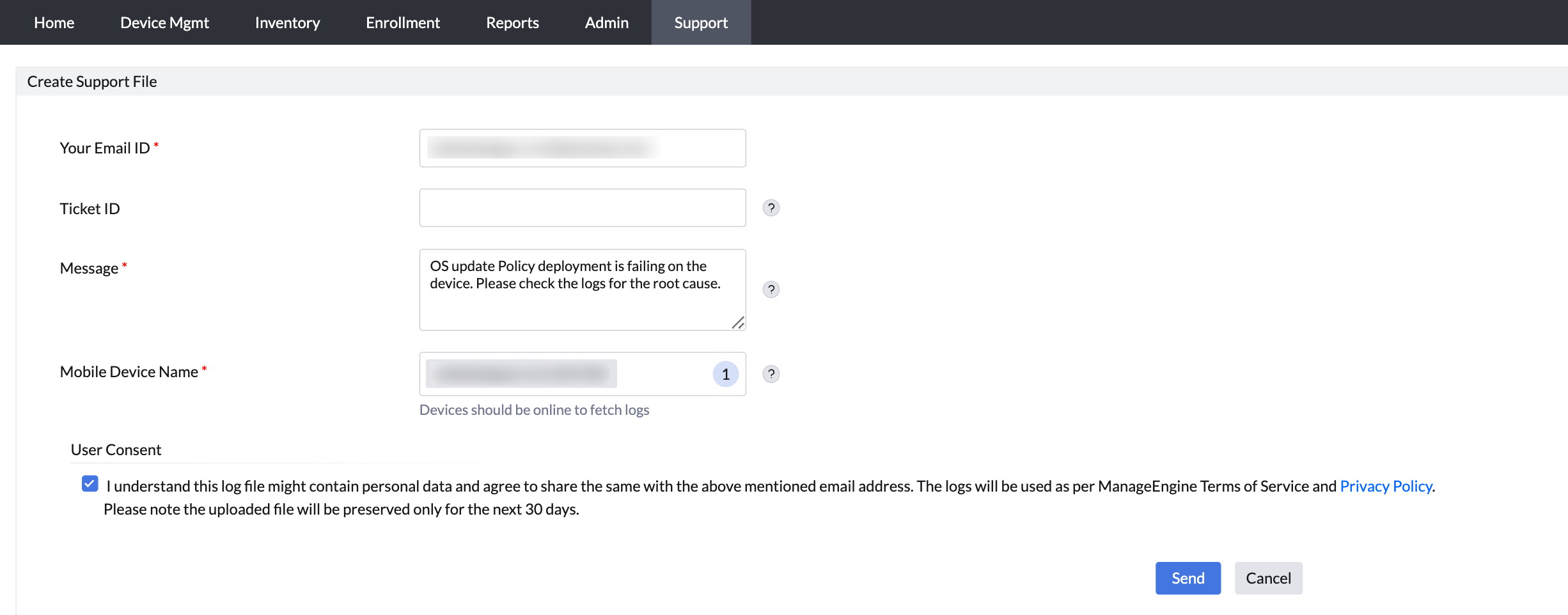1568x615 pixels.
Task: Click the Your Email ID field
Action: pos(583,148)
